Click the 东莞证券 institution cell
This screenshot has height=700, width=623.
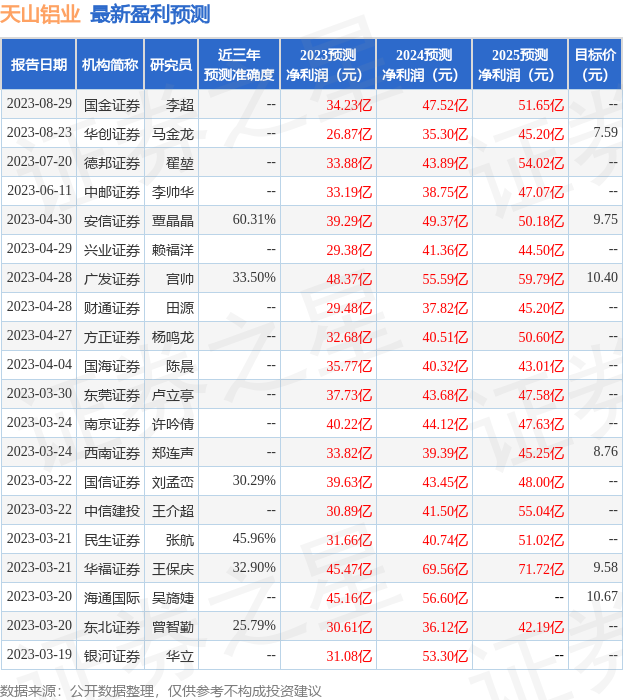tap(112, 395)
